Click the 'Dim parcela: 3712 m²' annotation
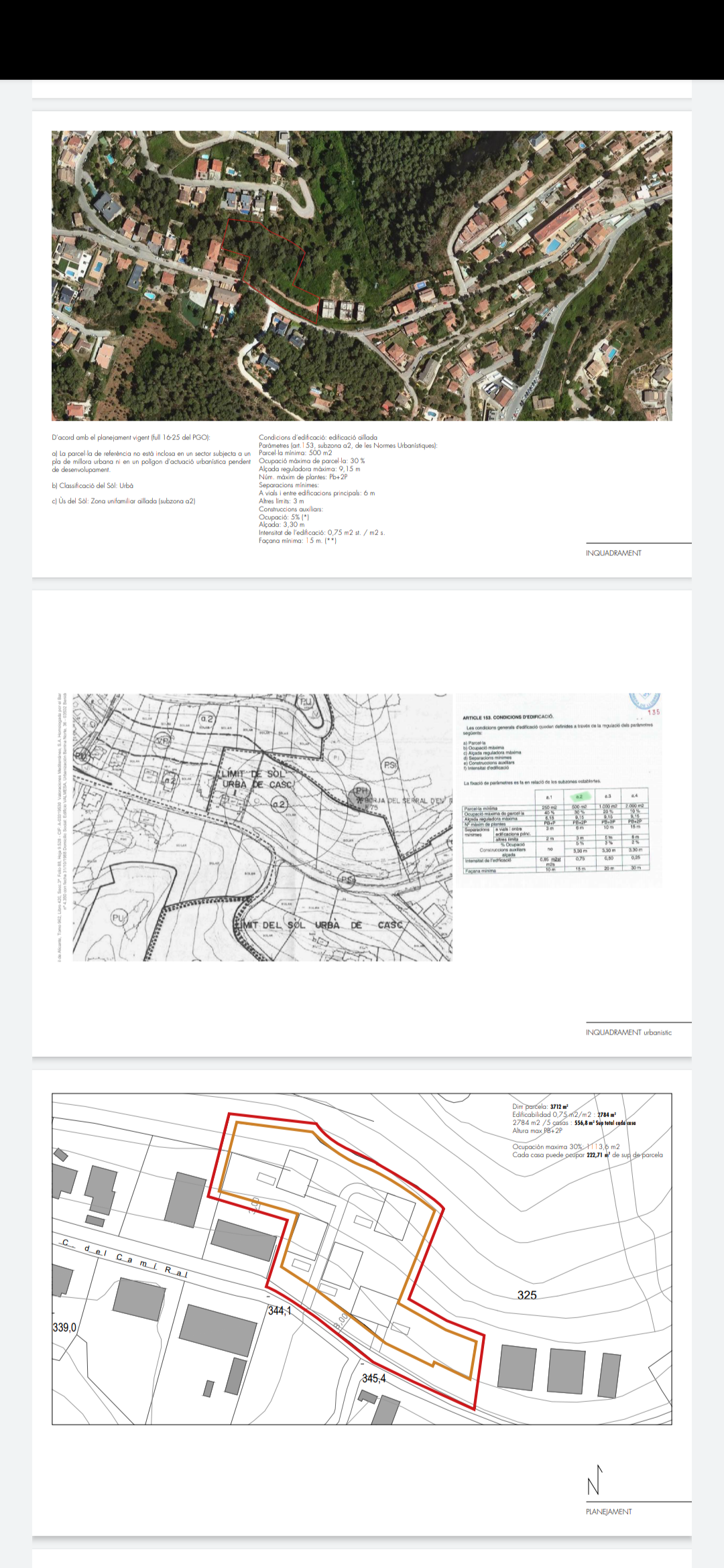 click(540, 1107)
